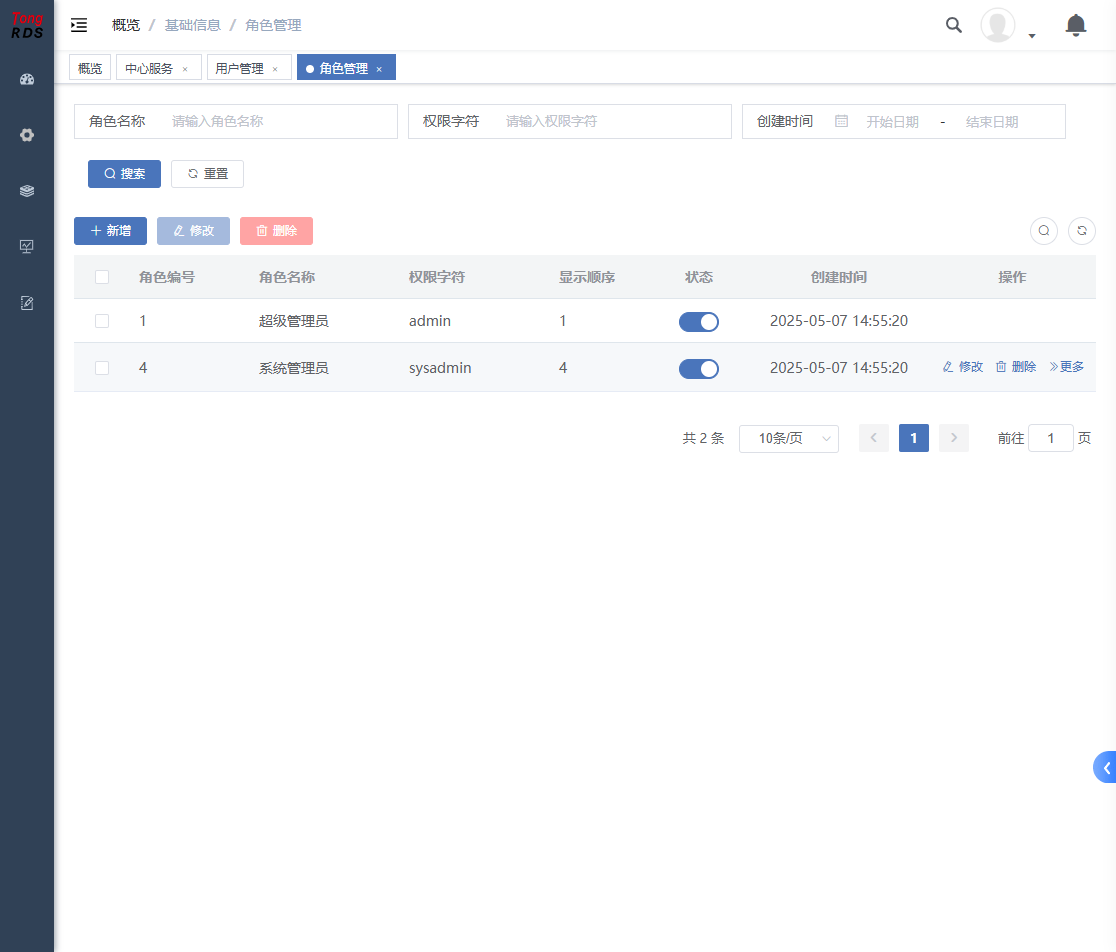Click the calendar icon in 创建时间 field
Screen dimensions: 1116x952
click(841, 121)
